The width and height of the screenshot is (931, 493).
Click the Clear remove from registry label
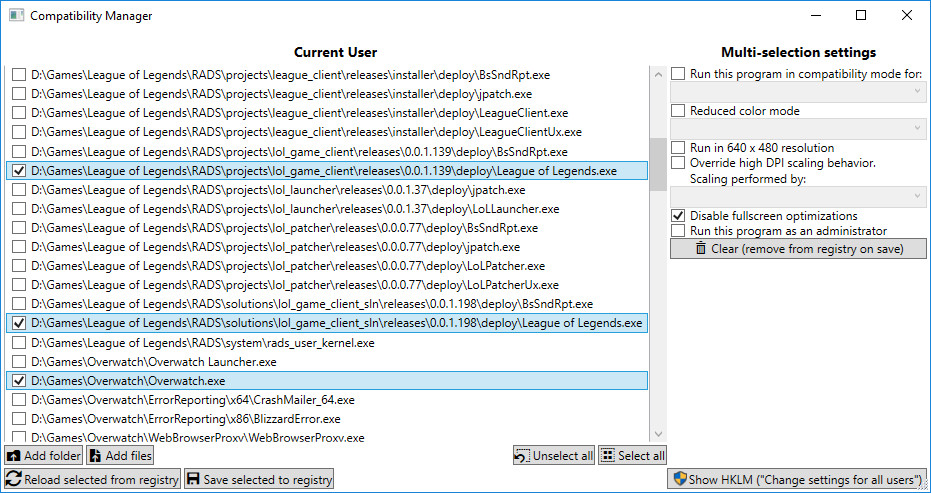(x=807, y=249)
